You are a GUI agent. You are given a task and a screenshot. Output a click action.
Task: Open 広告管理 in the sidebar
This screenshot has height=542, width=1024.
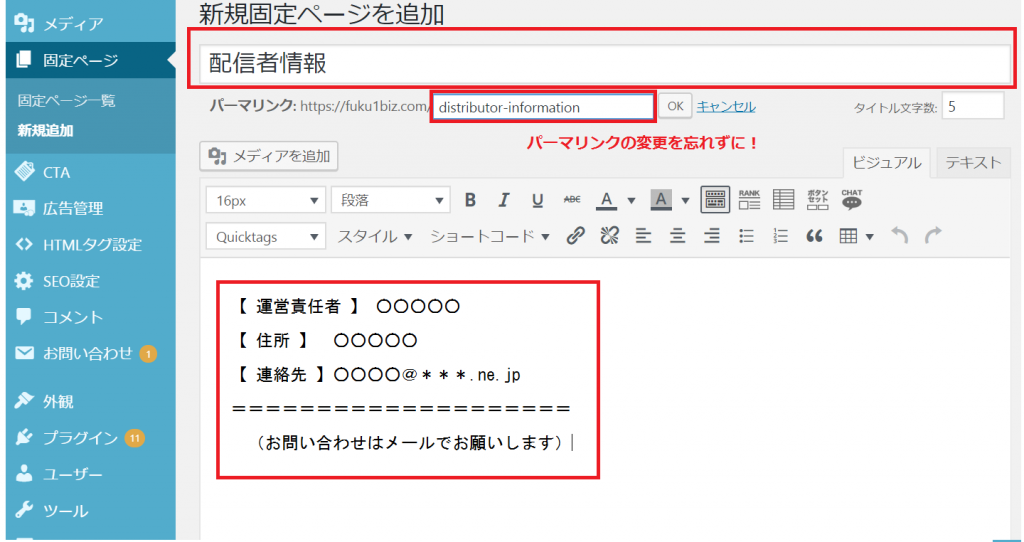click(x=90, y=208)
